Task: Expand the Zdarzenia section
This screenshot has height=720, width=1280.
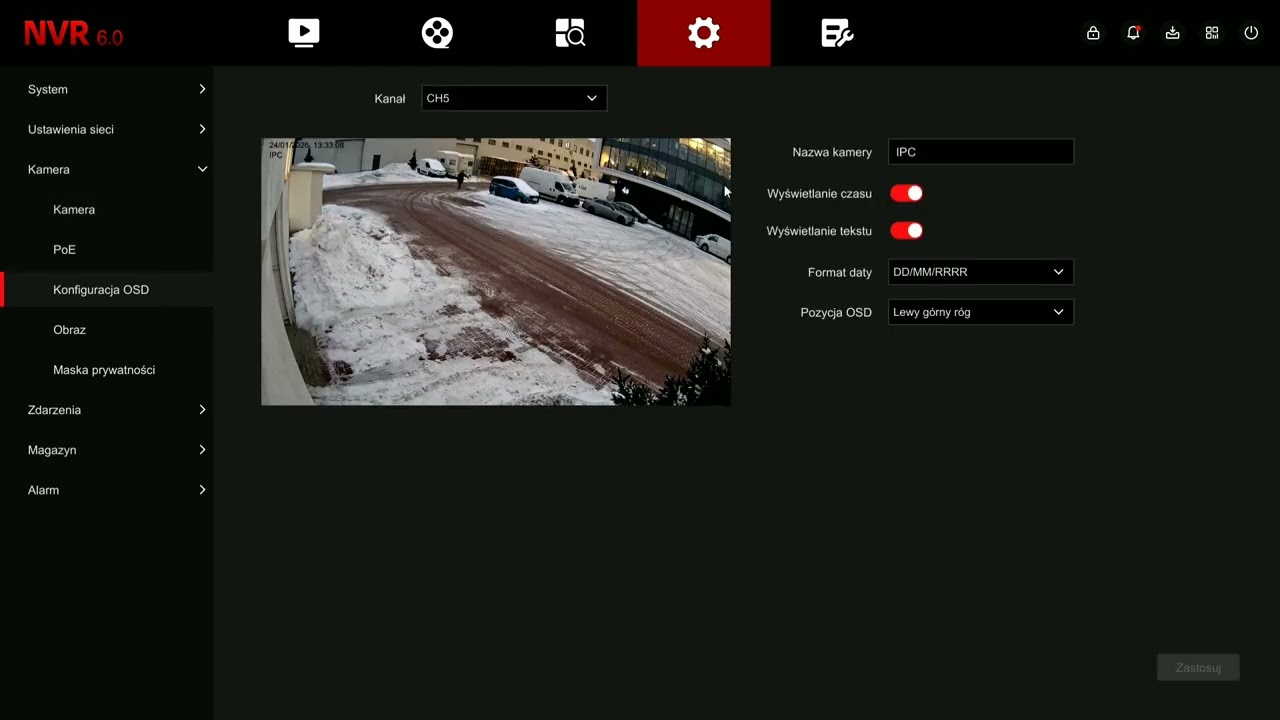Action: coord(107,410)
